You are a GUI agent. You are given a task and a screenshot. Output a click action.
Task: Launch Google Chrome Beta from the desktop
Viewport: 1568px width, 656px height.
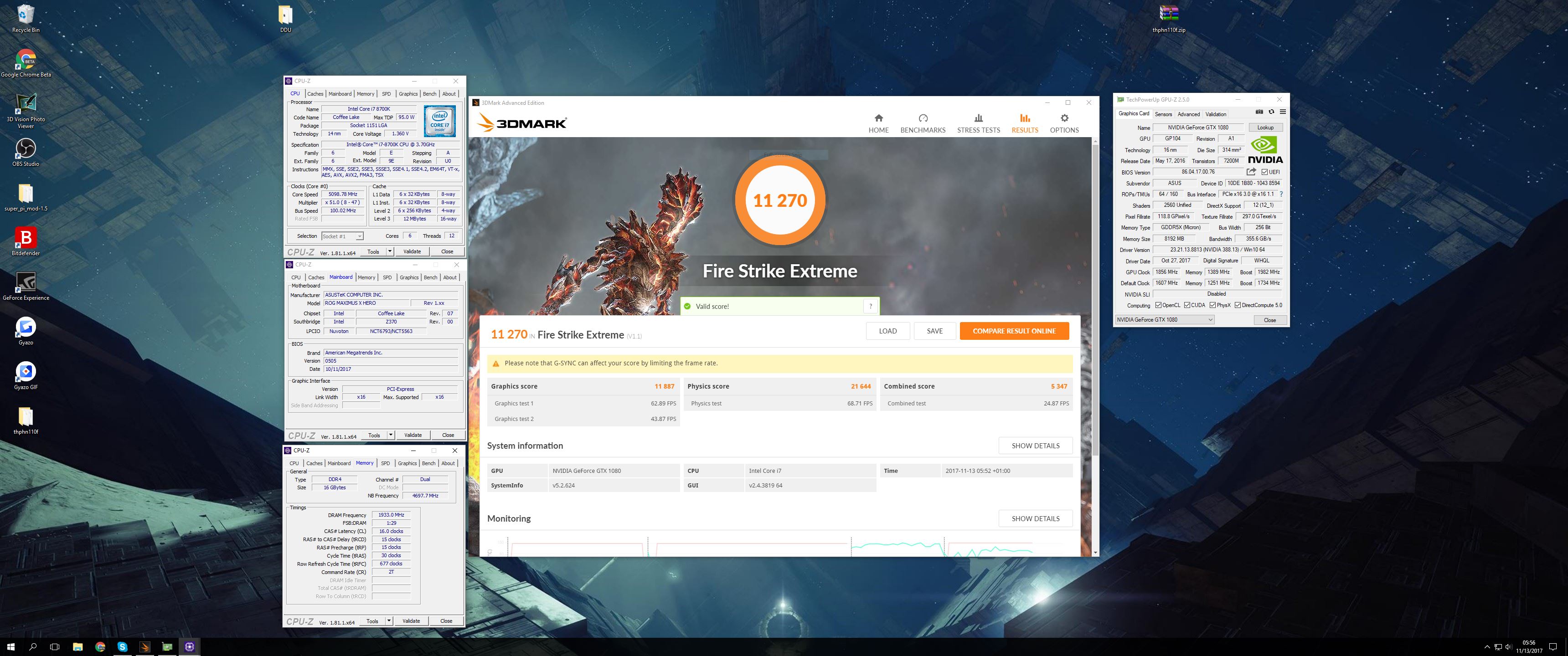(26, 63)
